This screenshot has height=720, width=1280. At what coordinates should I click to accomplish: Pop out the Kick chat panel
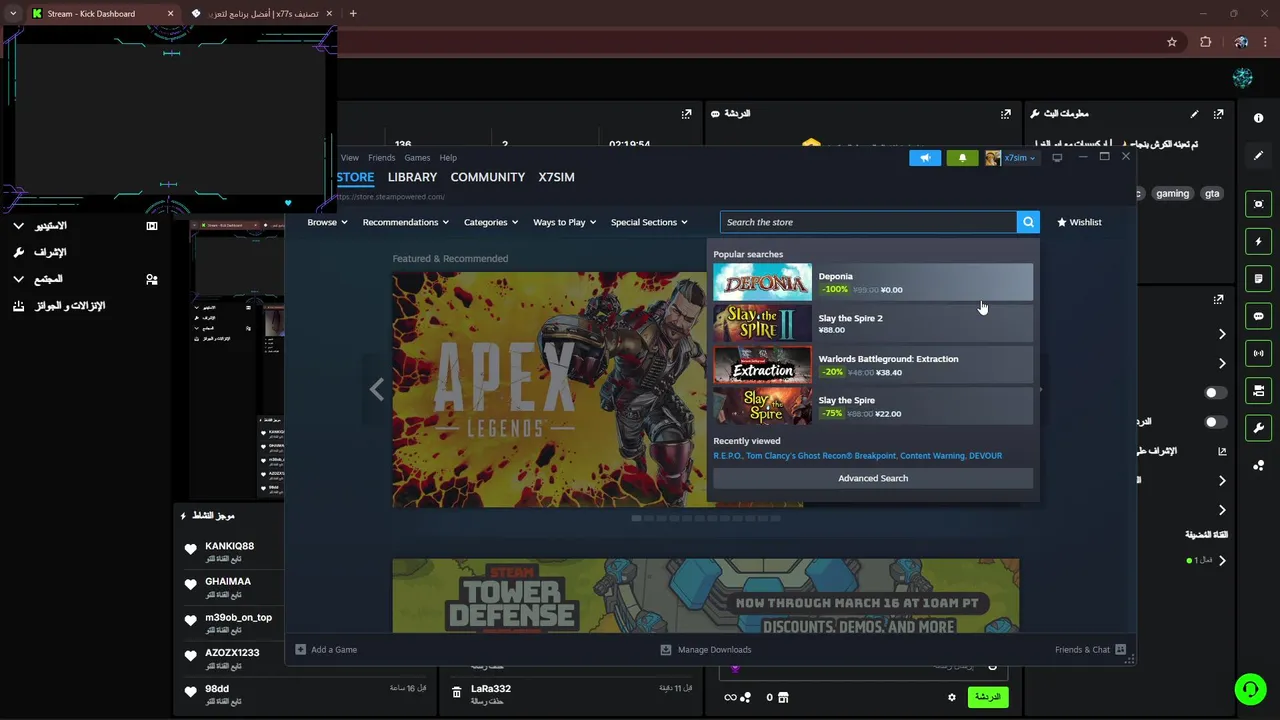(1006, 114)
